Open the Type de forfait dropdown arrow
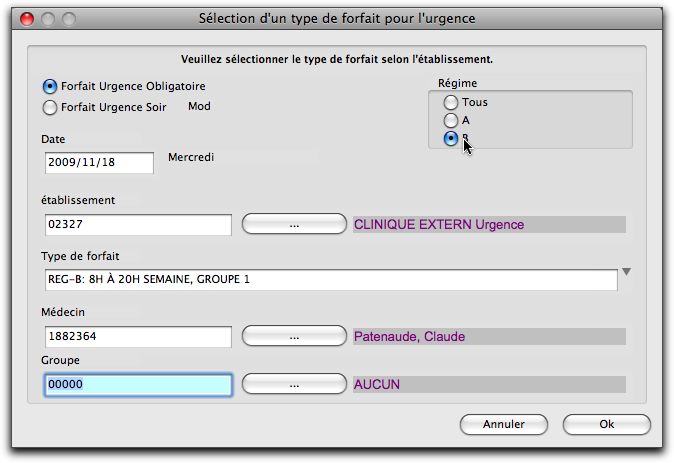The width and height of the screenshot is (674, 463). click(x=627, y=272)
